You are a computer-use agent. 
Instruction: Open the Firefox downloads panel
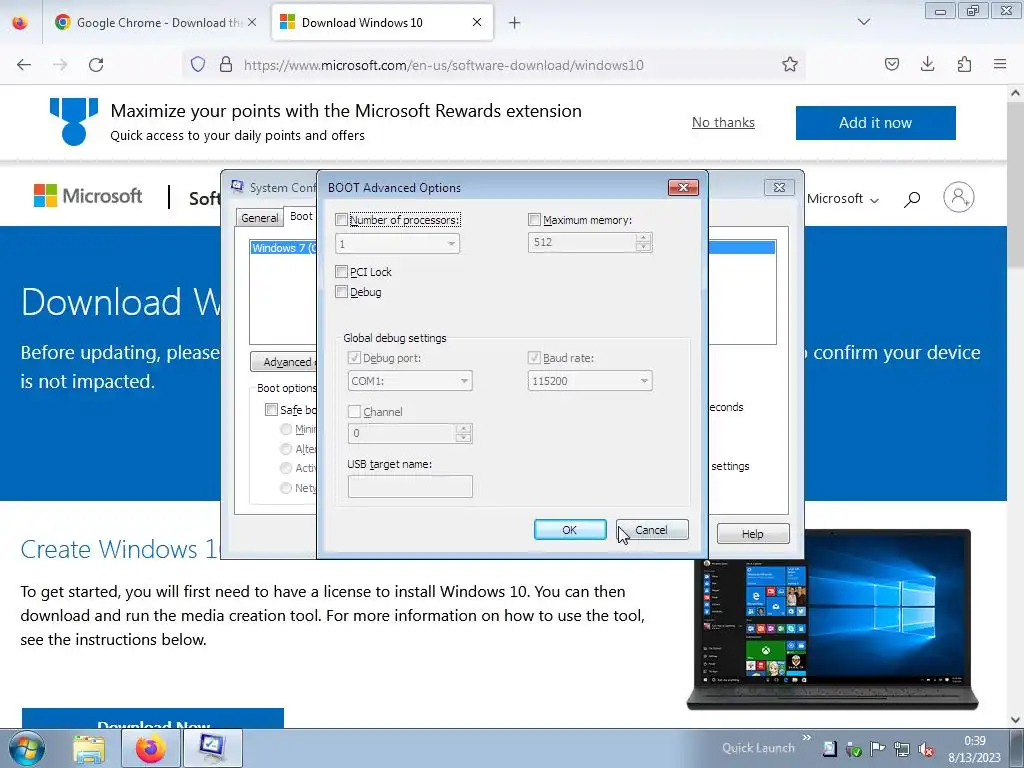point(927,64)
